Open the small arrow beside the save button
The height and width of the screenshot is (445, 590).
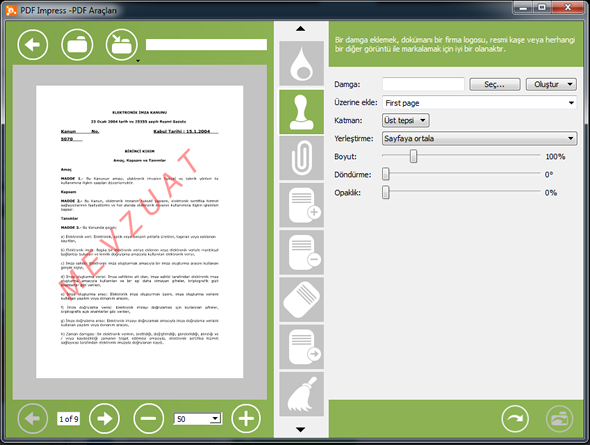click(138, 61)
